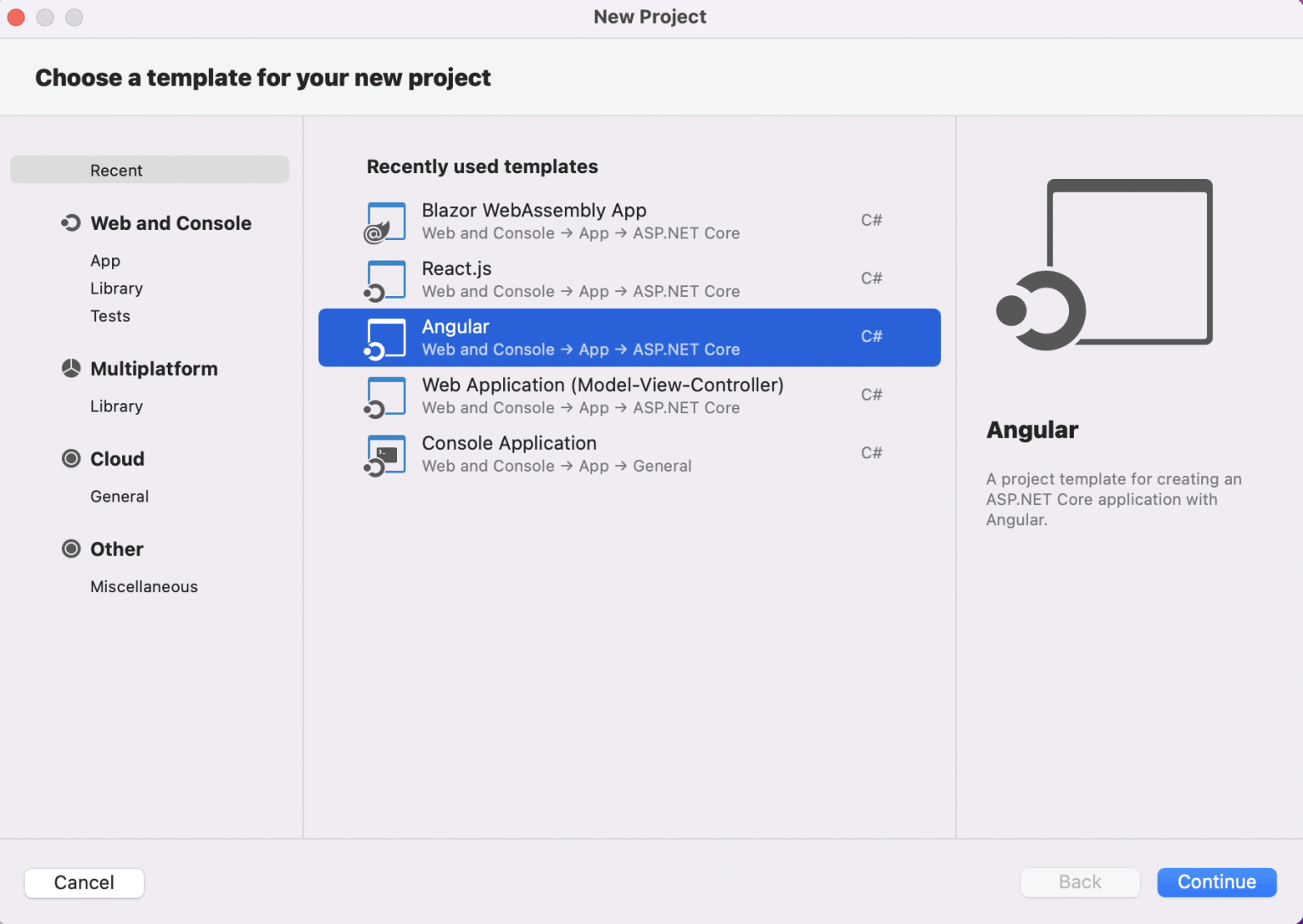Image resolution: width=1303 pixels, height=924 pixels.
Task: Click the Web Application MVC template icon
Action: coord(385,397)
